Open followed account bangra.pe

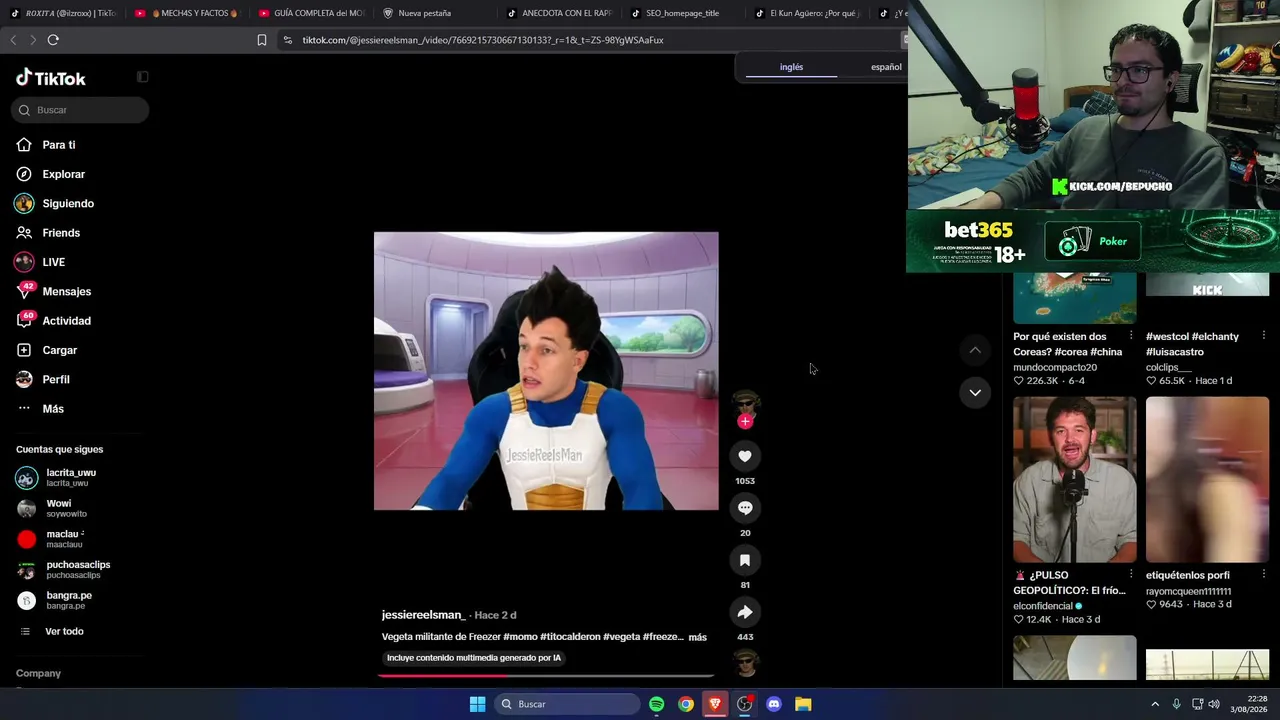[x=55, y=600]
